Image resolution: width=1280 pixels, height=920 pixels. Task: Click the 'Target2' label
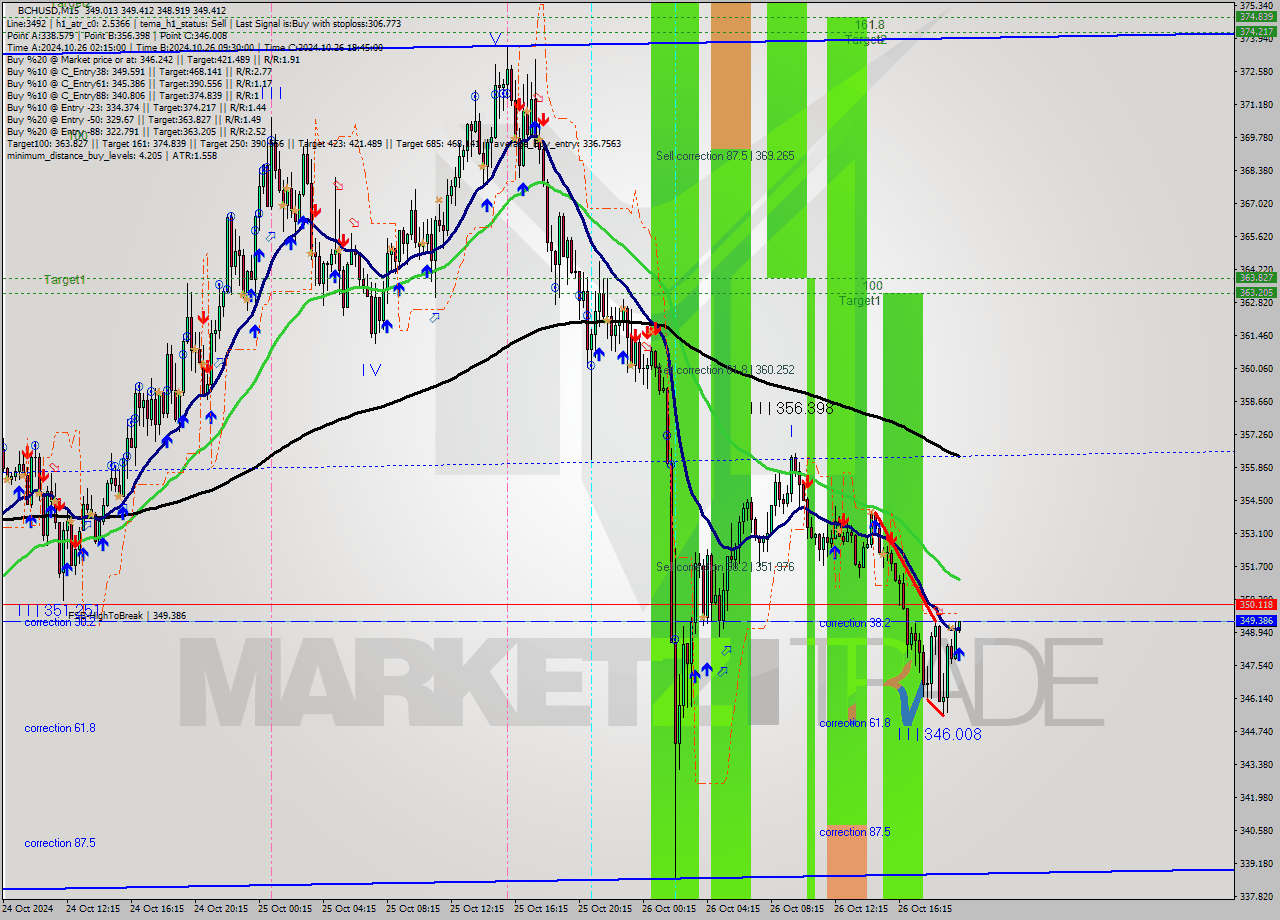point(865,40)
